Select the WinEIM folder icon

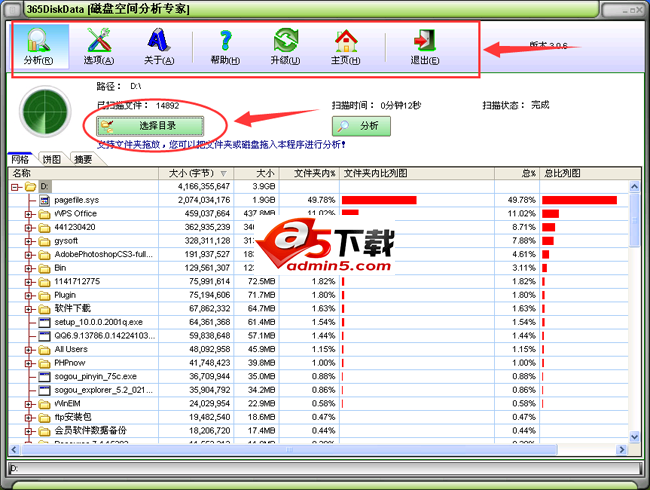[44, 404]
